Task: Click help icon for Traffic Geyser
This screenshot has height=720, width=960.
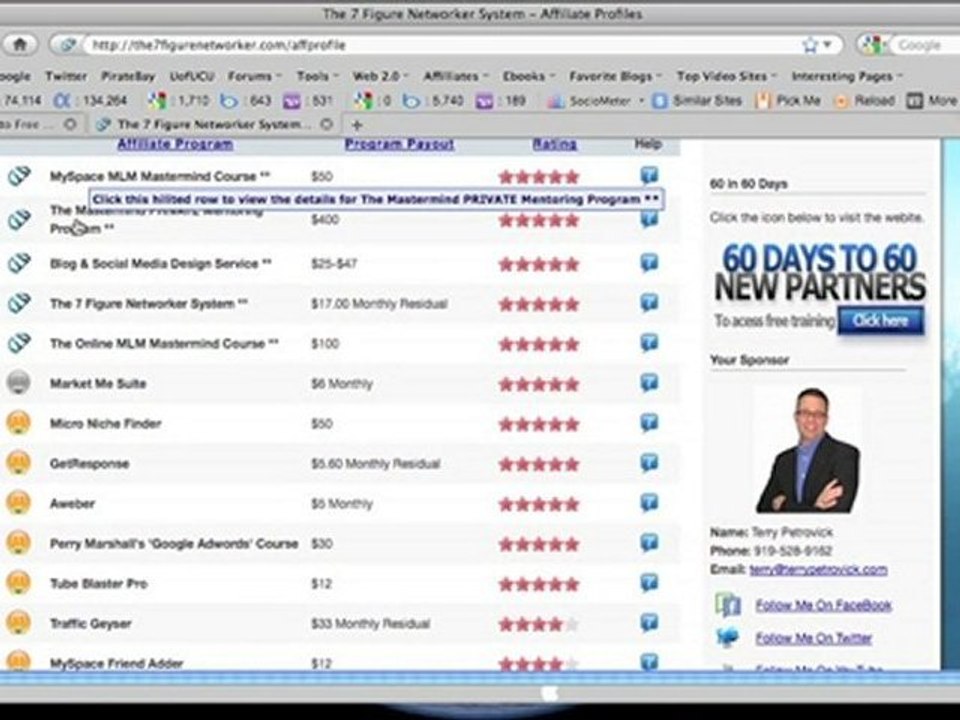Action: click(649, 623)
